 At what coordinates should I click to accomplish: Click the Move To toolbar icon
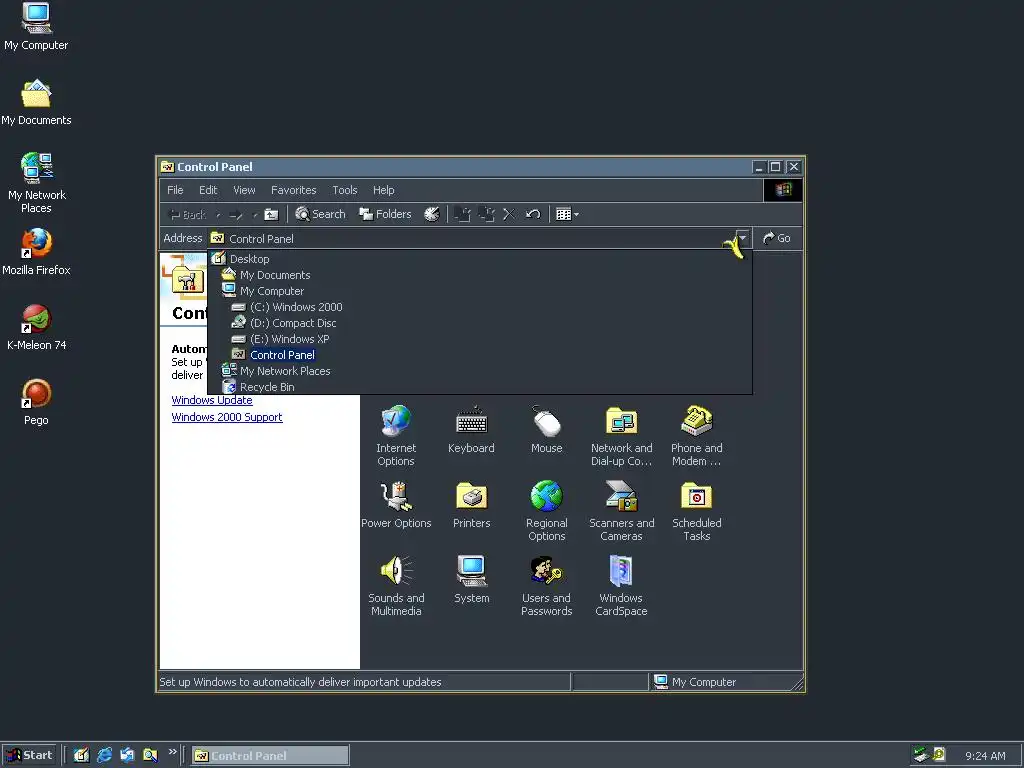click(462, 214)
